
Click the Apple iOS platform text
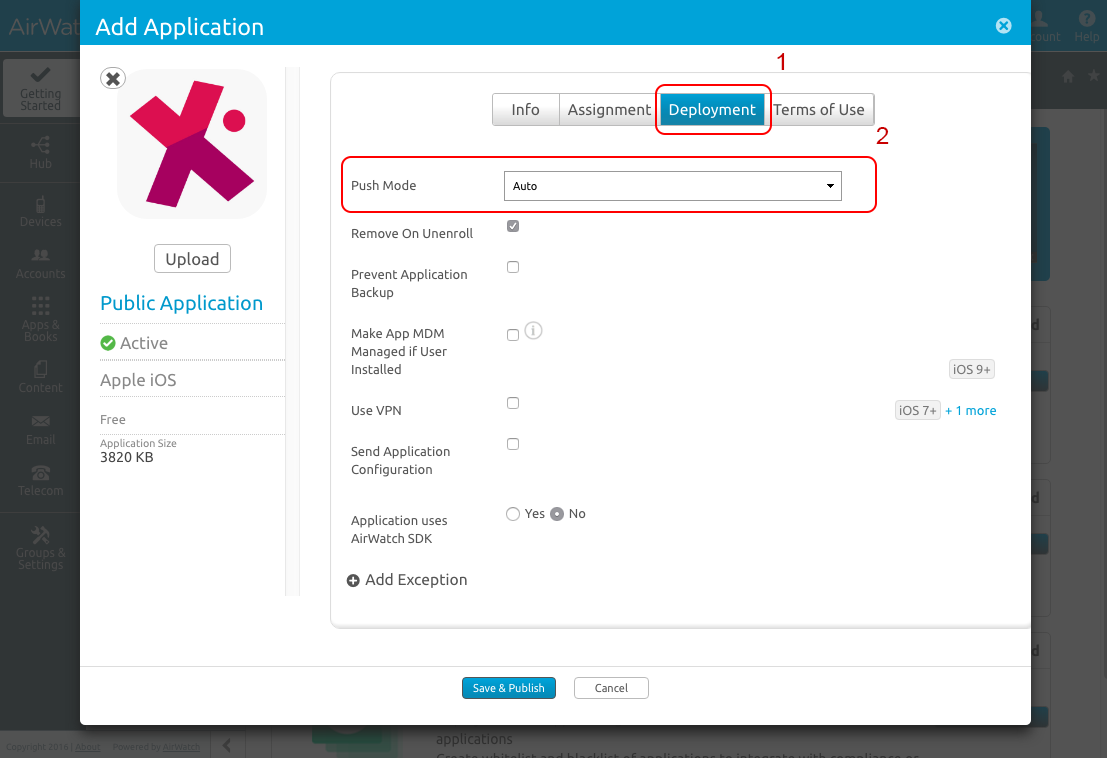[x=138, y=380]
